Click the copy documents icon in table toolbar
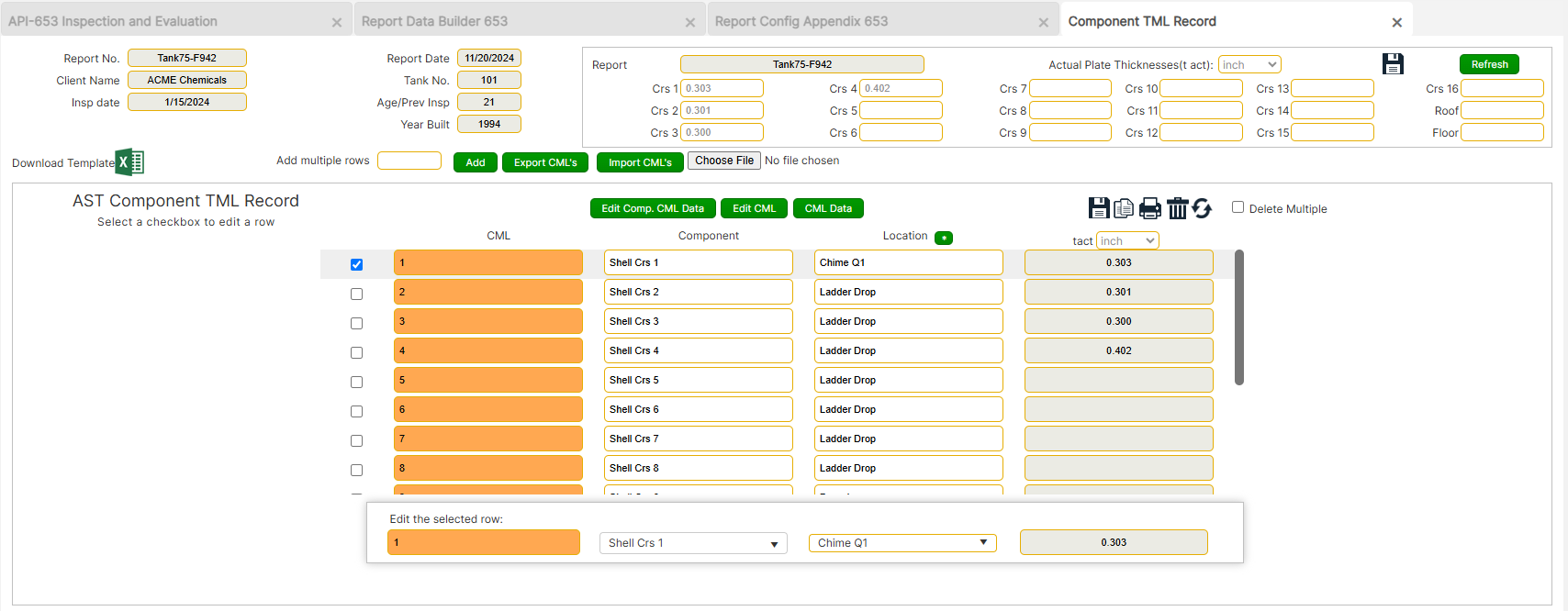 pos(1124,208)
